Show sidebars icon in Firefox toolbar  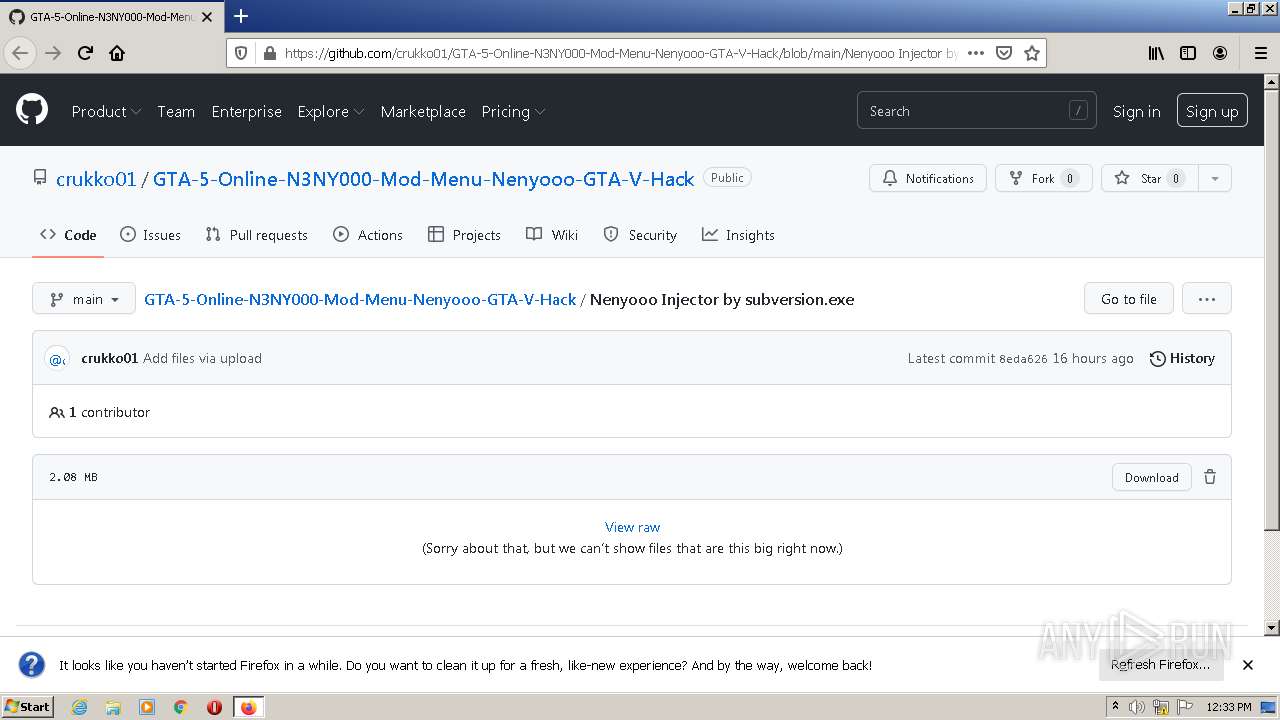point(1188,53)
